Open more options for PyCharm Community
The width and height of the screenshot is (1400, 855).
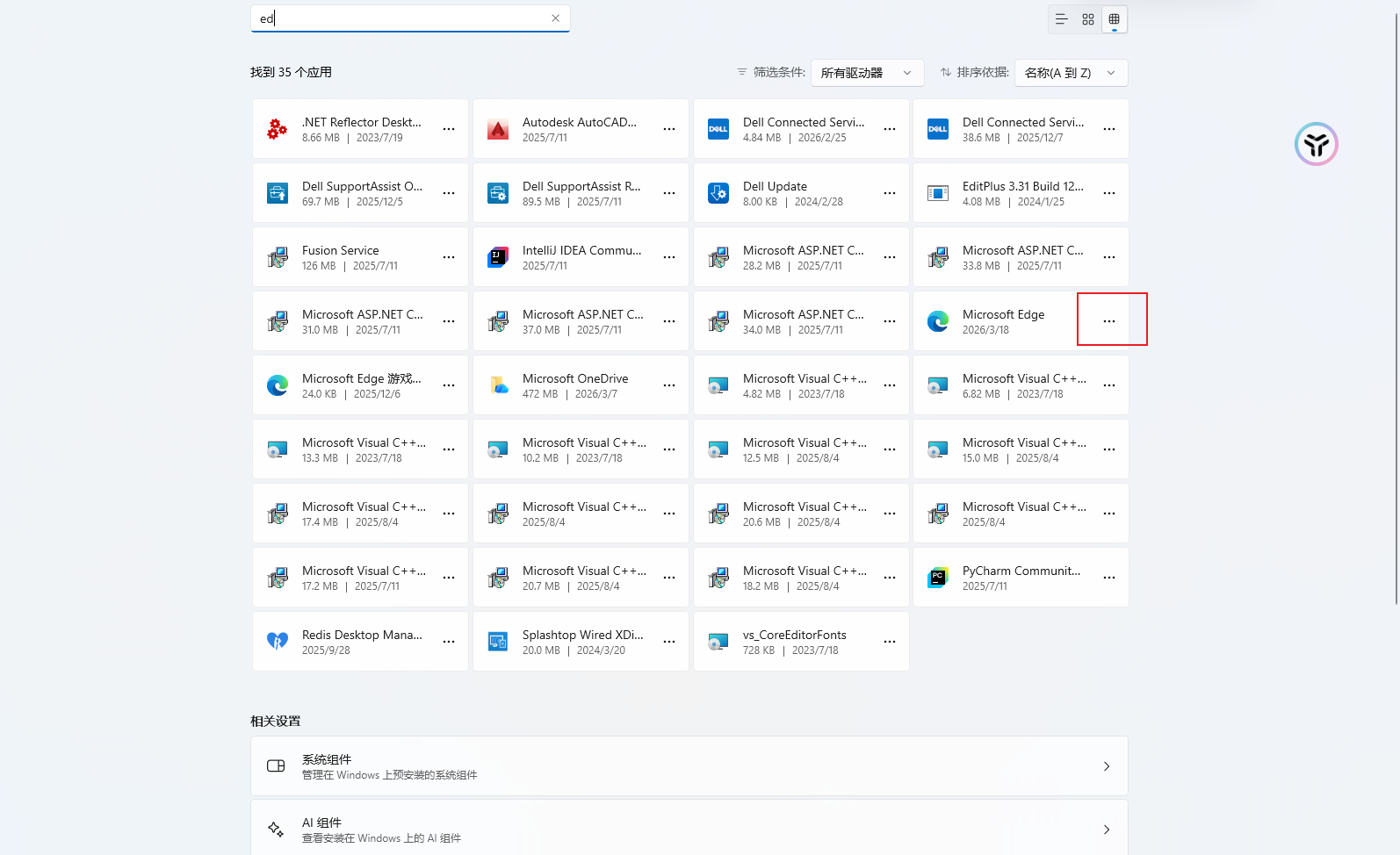[1109, 578]
